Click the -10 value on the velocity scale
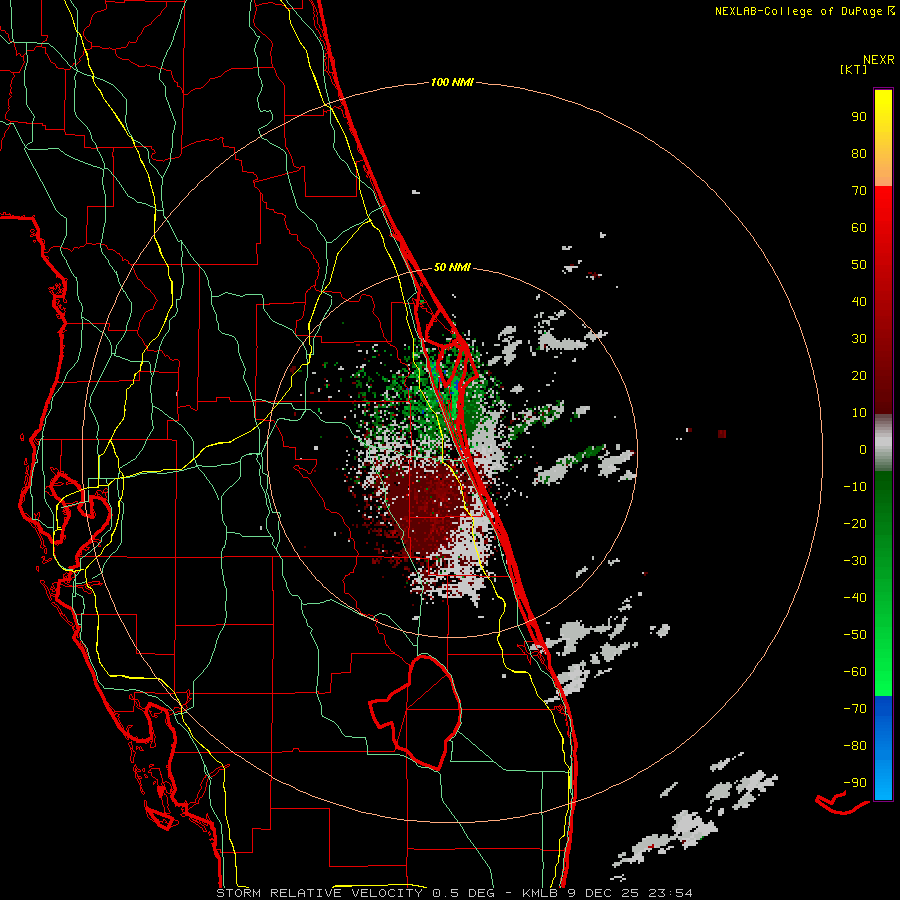This screenshot has width=900, height=900. pyautogui.click(x=855, y=487)
